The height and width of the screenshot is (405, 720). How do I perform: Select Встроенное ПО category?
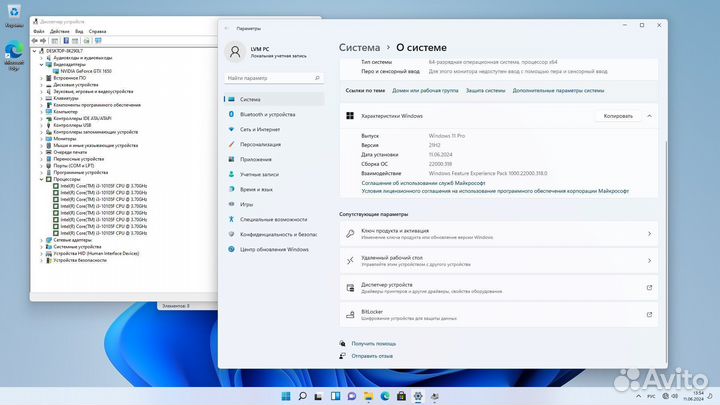coord(69,78)
